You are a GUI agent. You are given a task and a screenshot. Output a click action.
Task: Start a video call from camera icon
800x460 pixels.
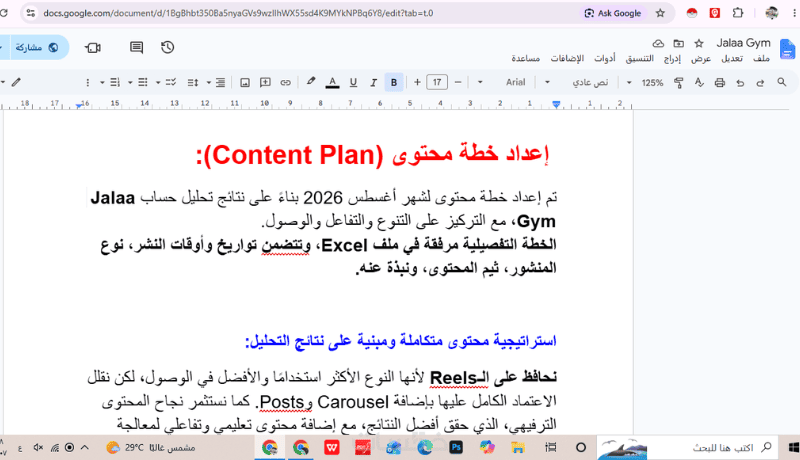pos(92,48)
